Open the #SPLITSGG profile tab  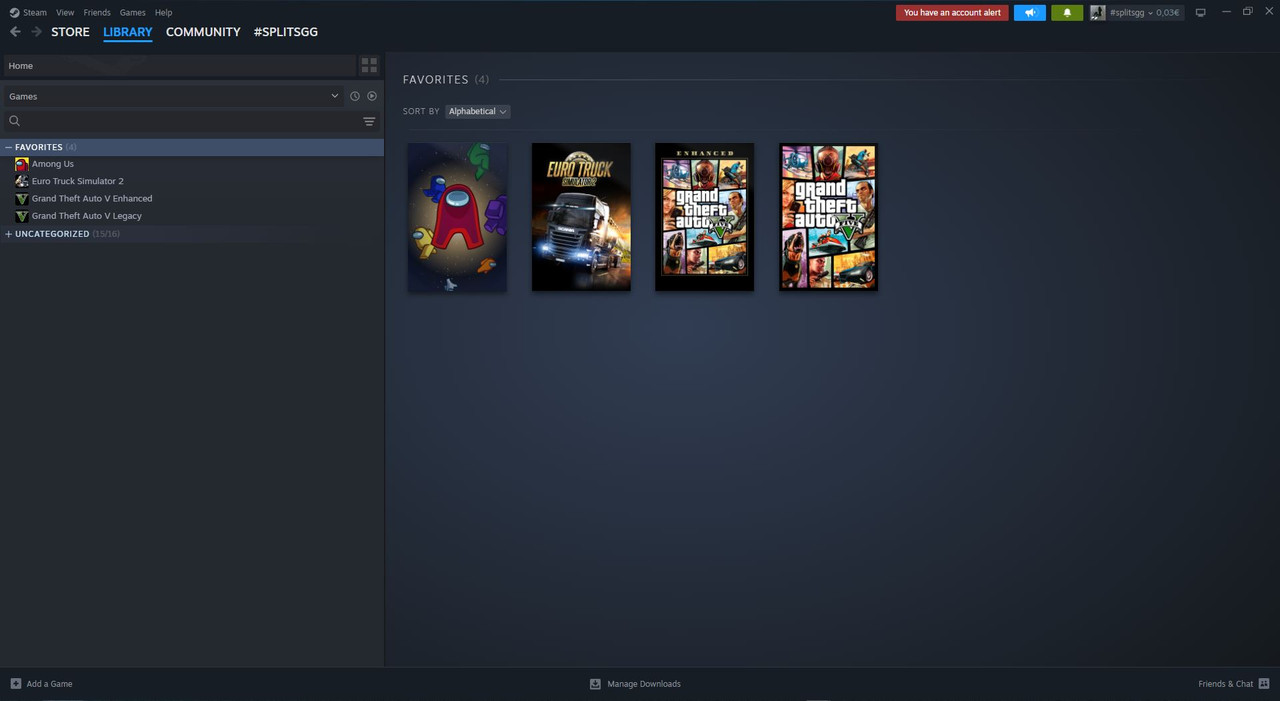pyautogui.click(x=286, y=32)
